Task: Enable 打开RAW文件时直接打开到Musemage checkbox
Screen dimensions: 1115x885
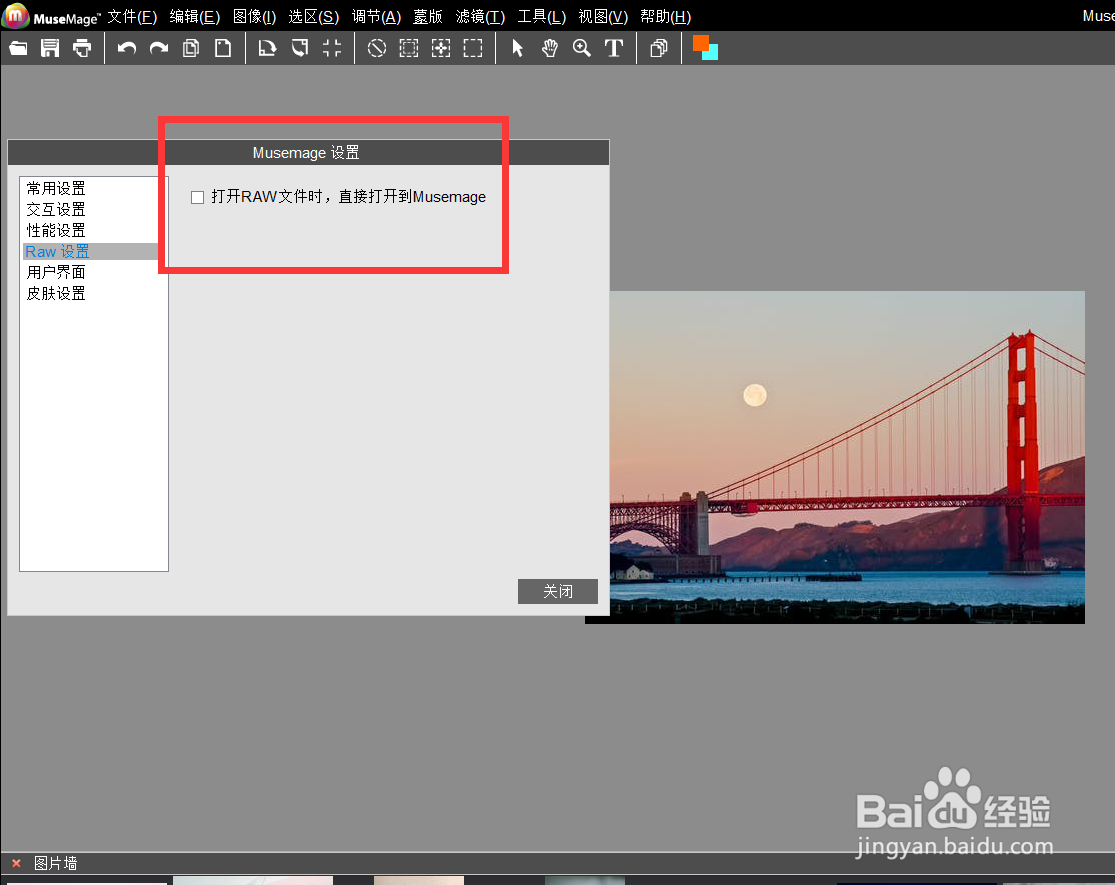Action: (198, 198)
